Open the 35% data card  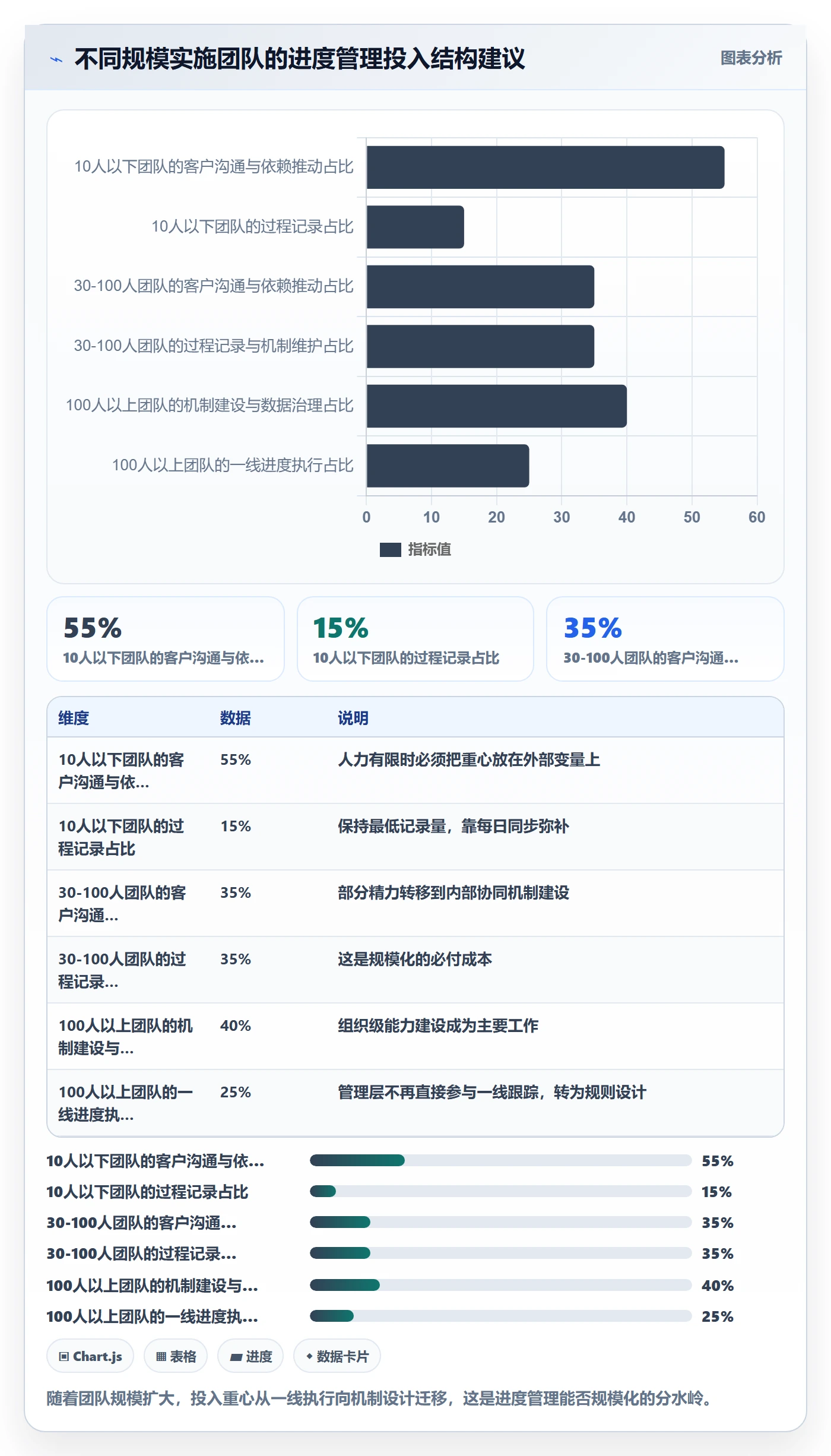665,639
